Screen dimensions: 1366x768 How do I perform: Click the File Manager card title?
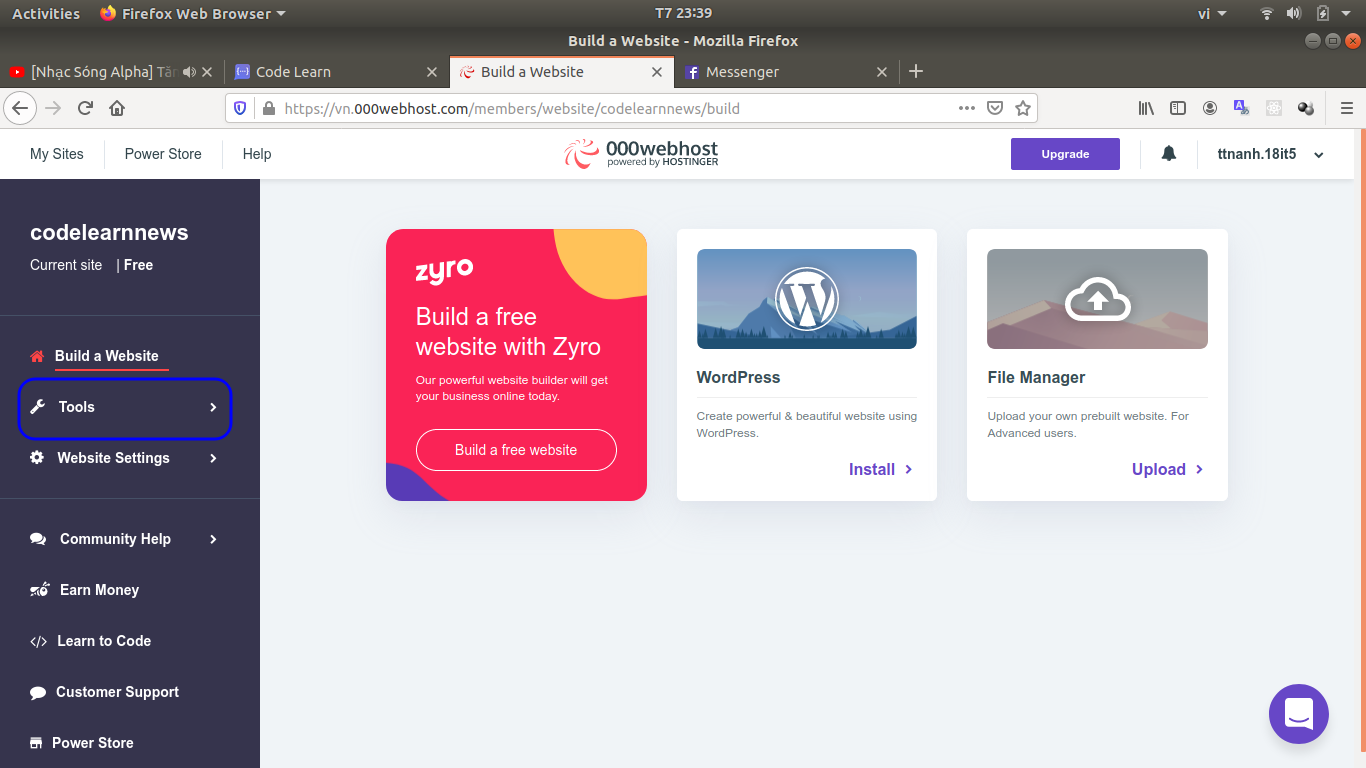click(1036, 377)
